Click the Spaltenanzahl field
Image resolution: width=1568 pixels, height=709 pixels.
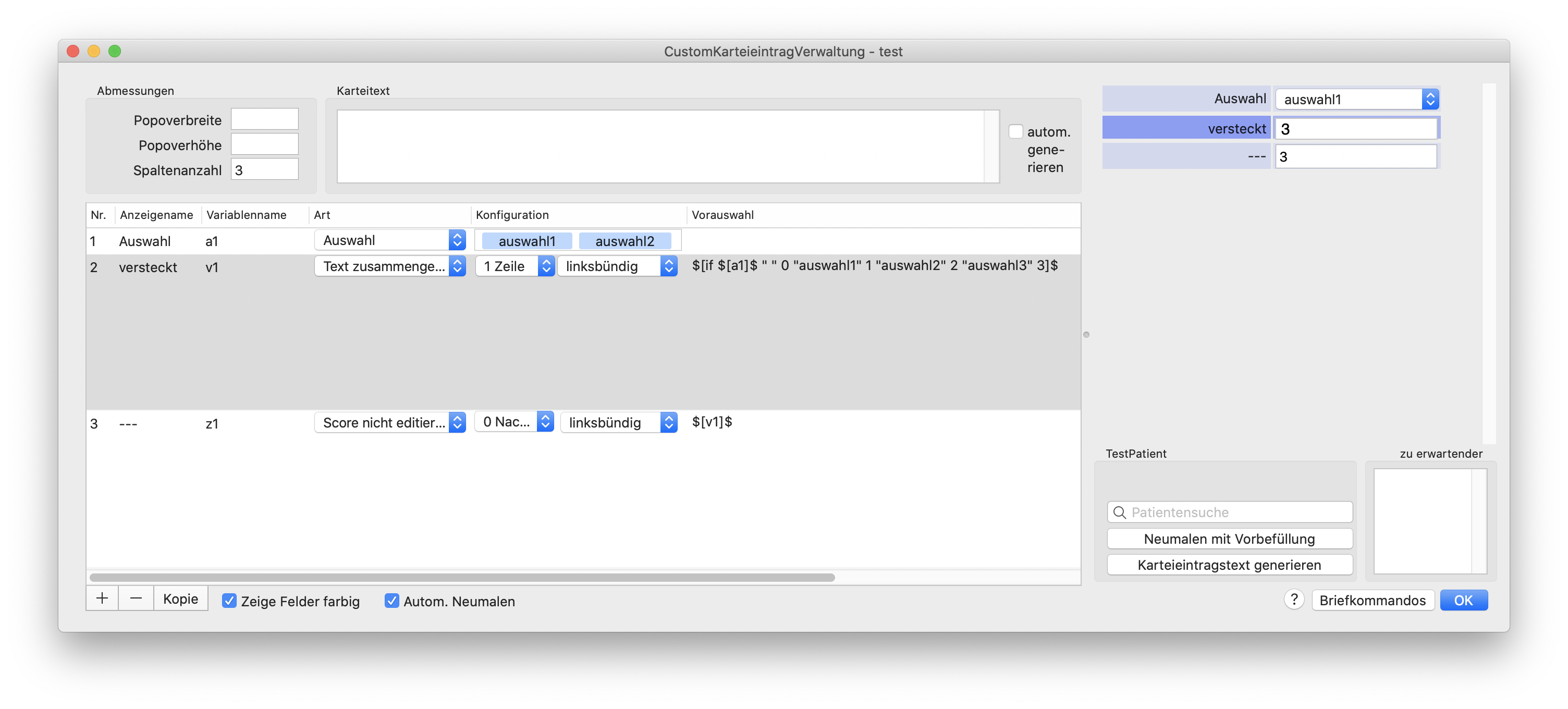click(x=265, y=169)
